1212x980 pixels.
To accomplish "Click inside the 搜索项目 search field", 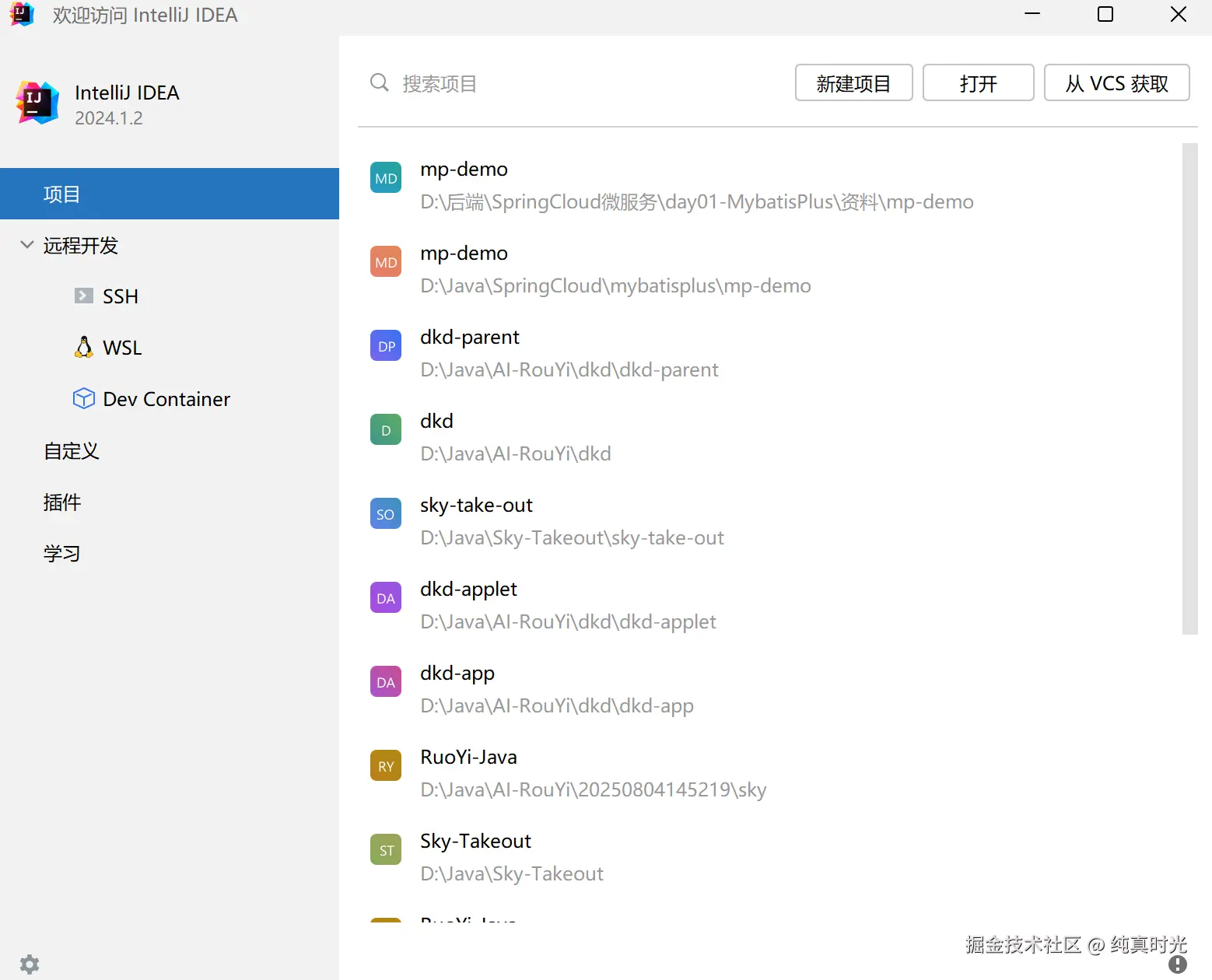I will 545,83.
